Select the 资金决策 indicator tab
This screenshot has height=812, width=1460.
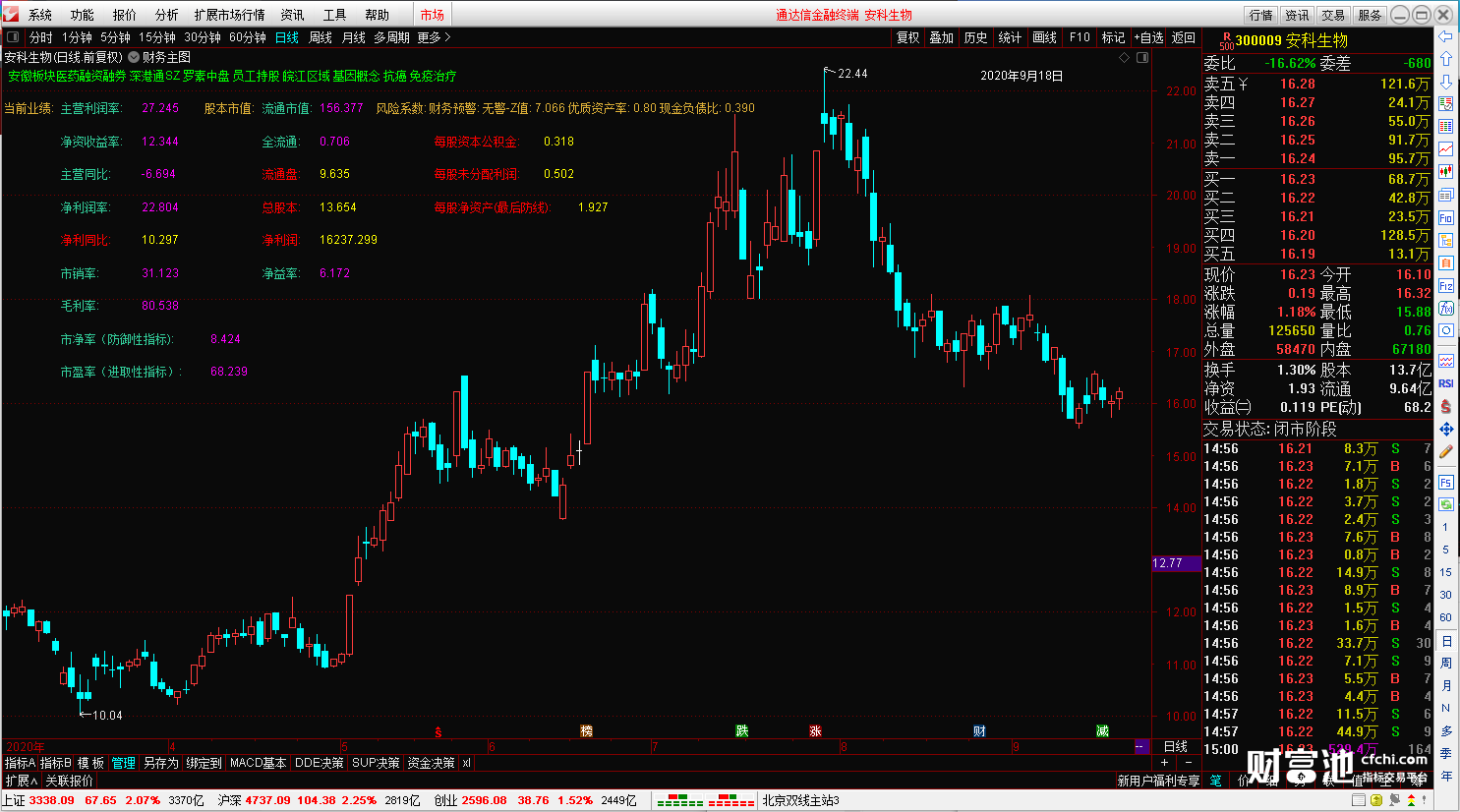coord(432,763)
